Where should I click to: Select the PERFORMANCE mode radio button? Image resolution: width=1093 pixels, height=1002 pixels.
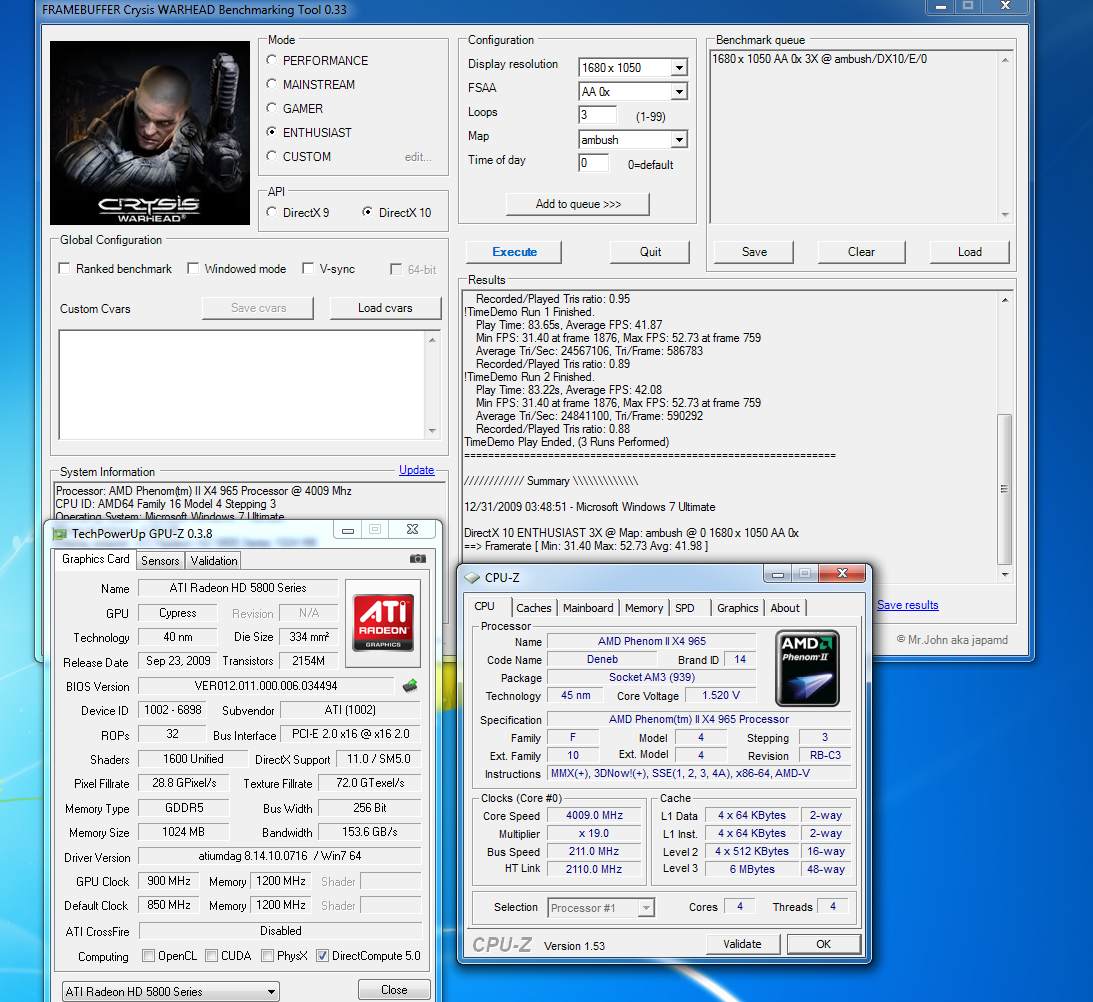pos(271,61)
